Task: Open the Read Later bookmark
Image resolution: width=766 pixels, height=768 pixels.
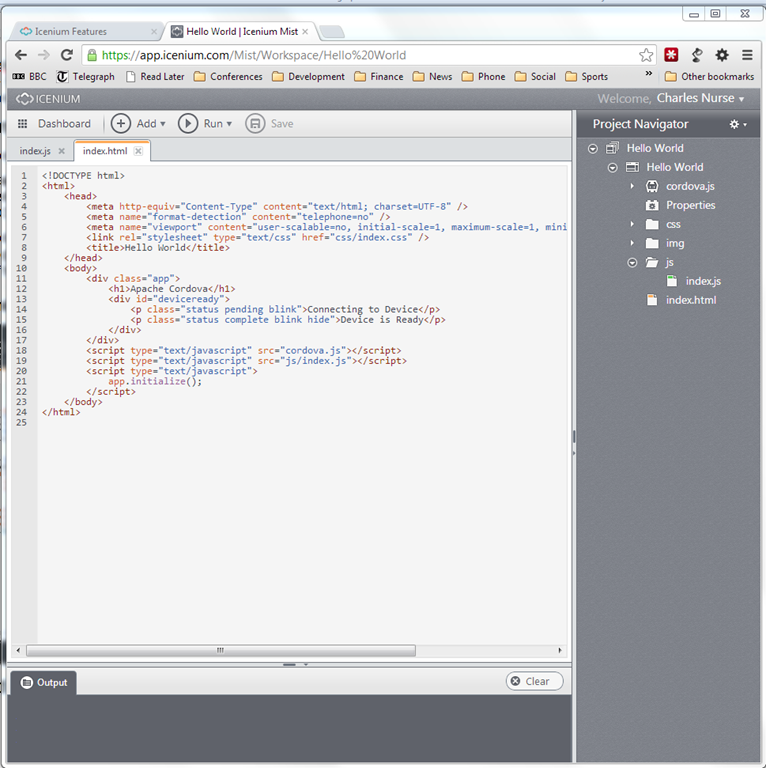Action: 155,76
